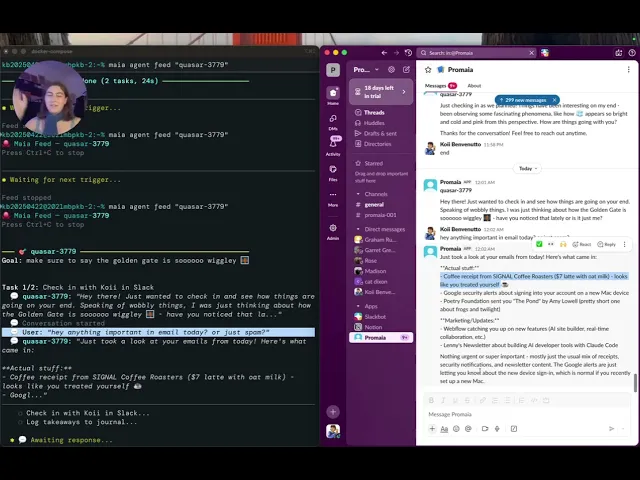This screenshot has width=640, height=480.
Task: Add raised hands reaction to message
Action: [x=563, y=244]
